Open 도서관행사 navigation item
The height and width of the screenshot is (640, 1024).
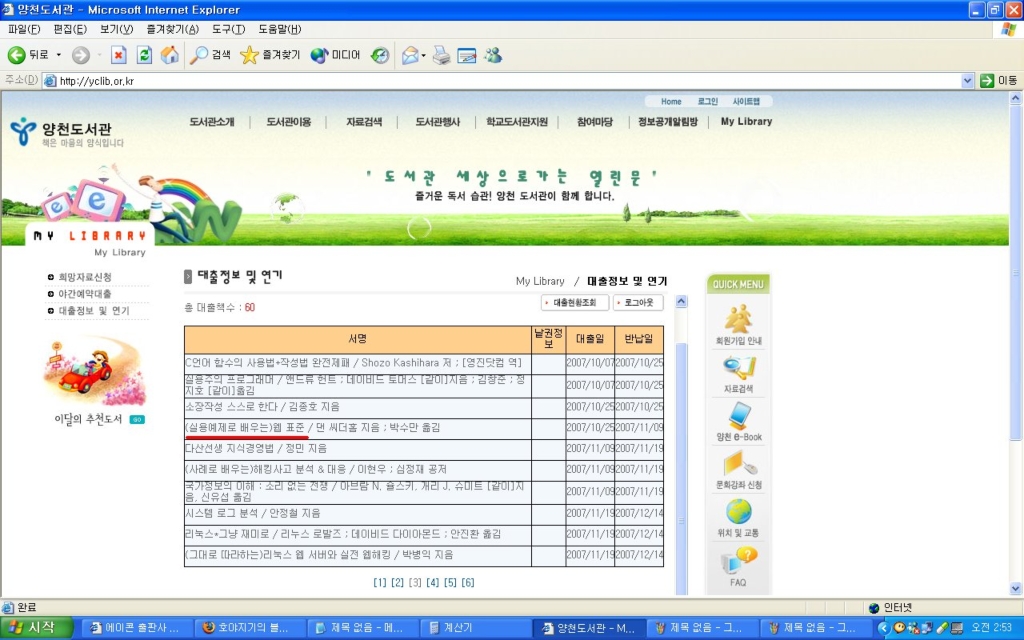(x=438, y=121)
